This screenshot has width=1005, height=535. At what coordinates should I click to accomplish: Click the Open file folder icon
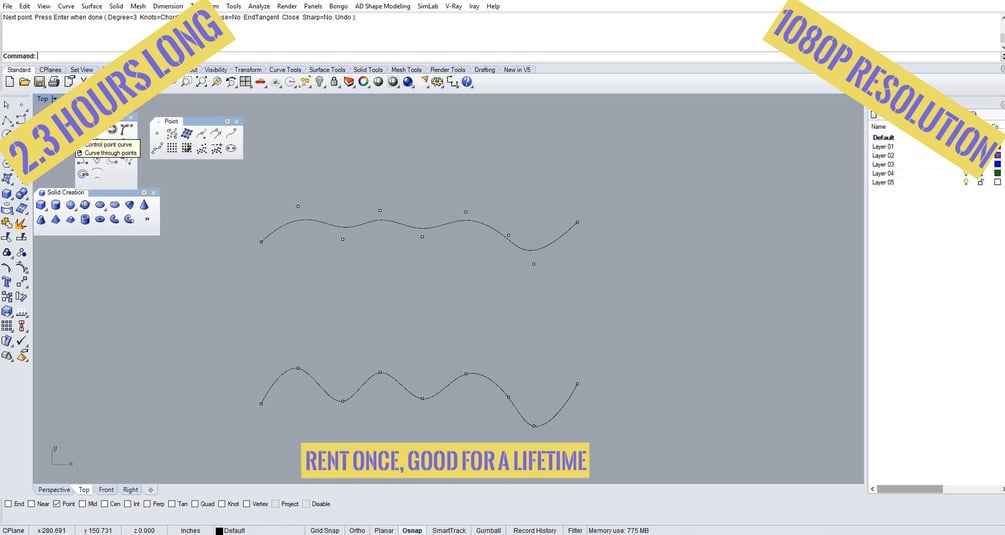(24, 82)
